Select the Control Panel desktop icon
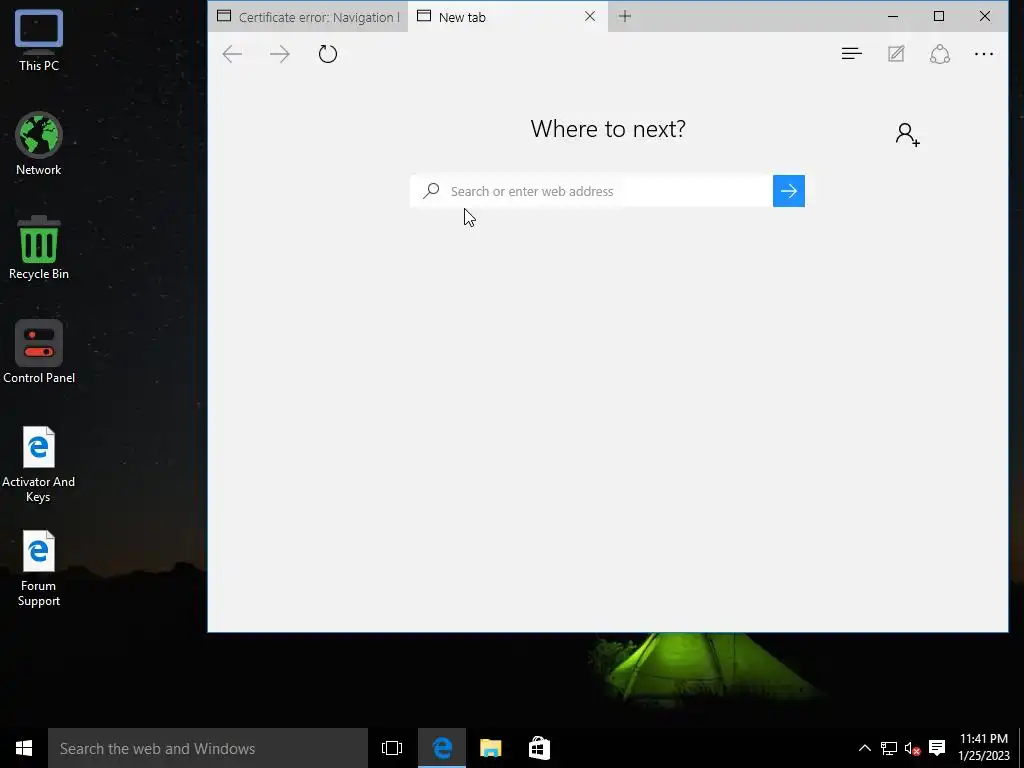Image resolution: width=1024 pixels, height=768 pixels. click(x=39, y=352)
